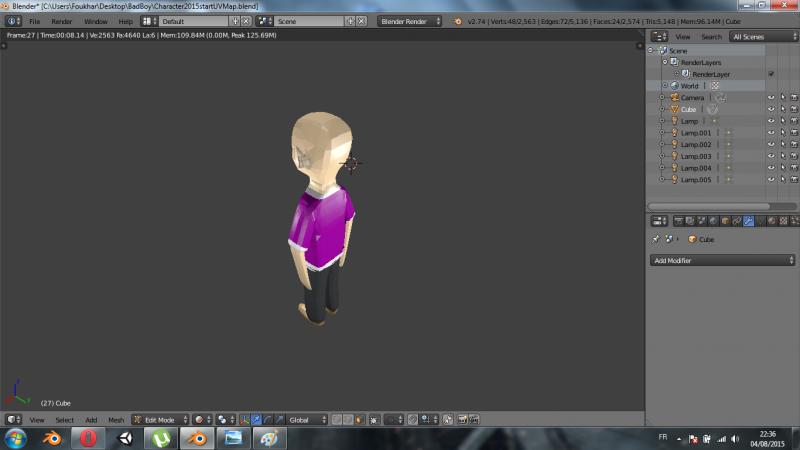Open the File menu
The image size is (800, 450).
tap(35, 21)
